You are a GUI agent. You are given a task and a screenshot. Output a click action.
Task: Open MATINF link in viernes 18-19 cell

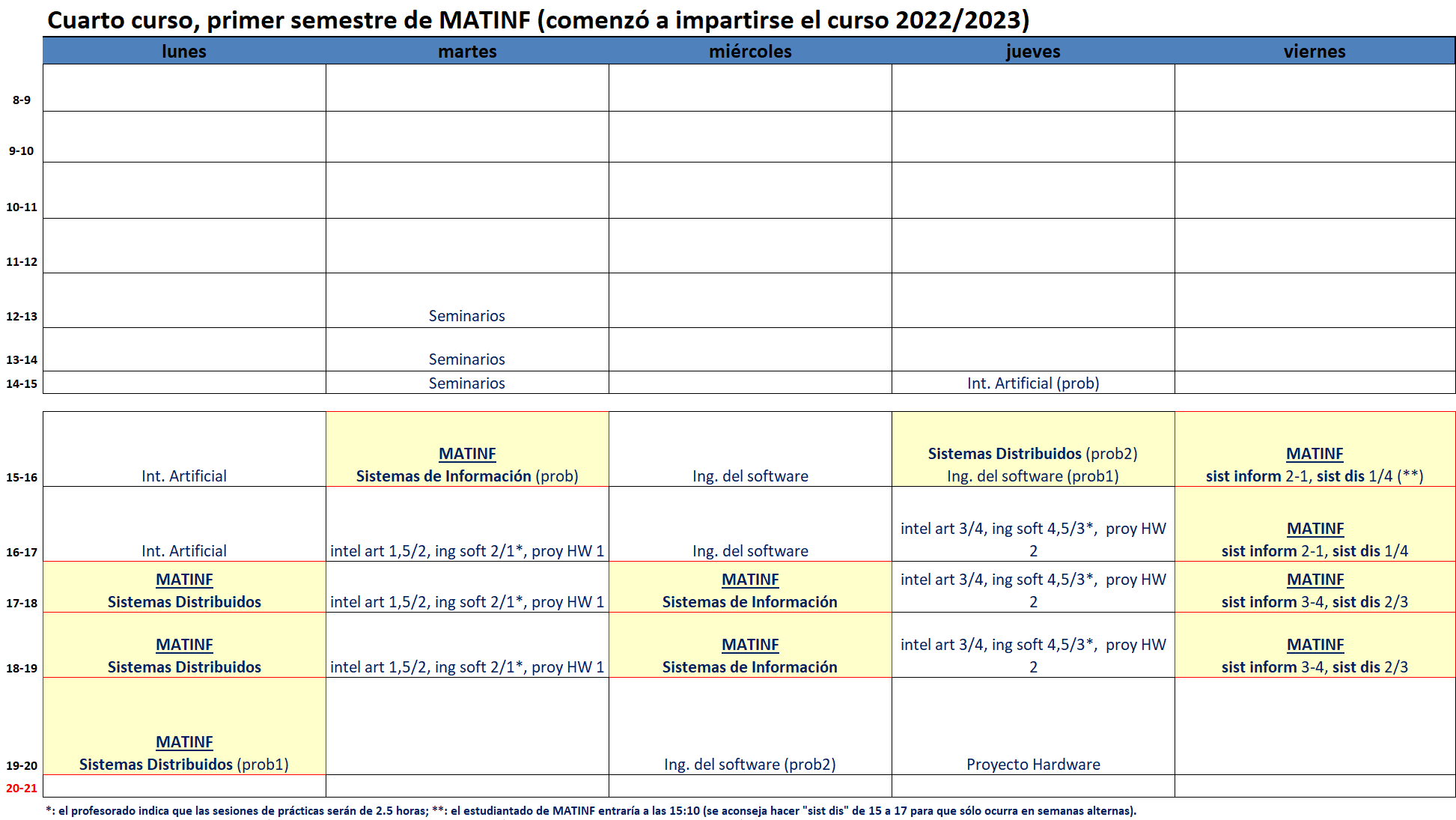[1315, 645]
